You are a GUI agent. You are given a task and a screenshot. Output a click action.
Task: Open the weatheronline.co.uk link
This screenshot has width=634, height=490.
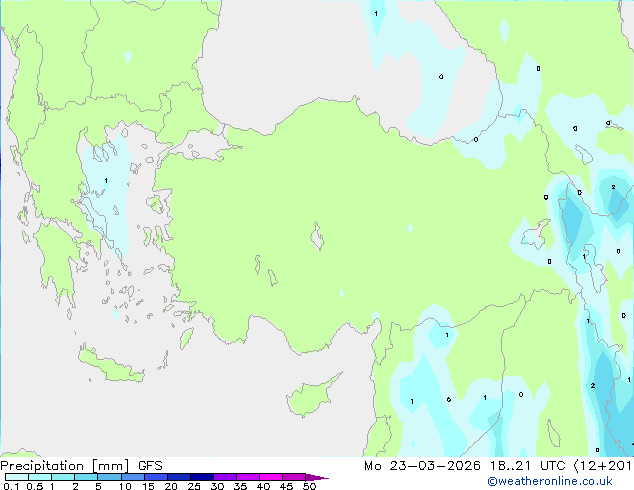(x=549, y=481)
